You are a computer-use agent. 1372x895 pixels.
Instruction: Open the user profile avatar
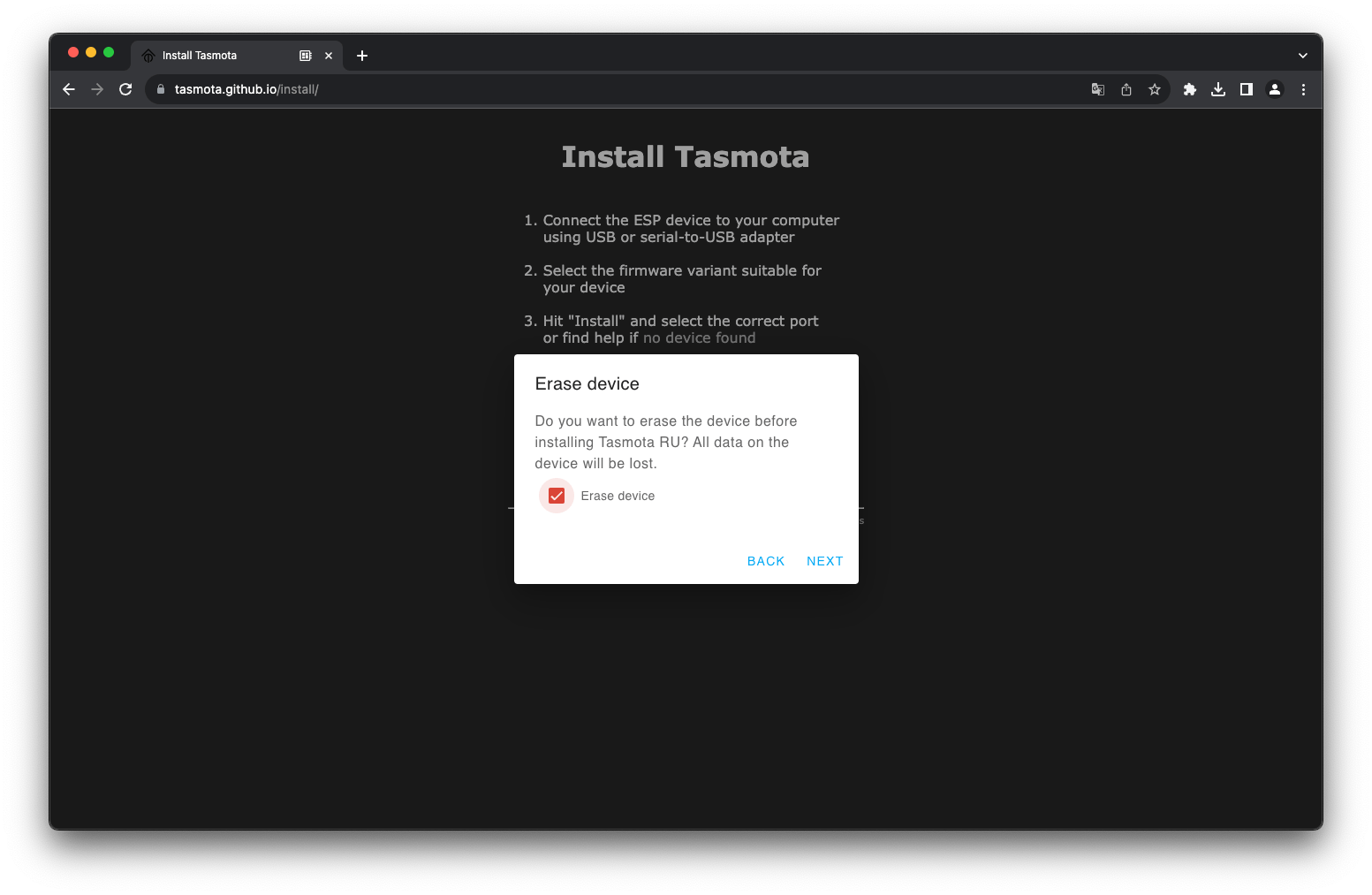point(1275,89)
